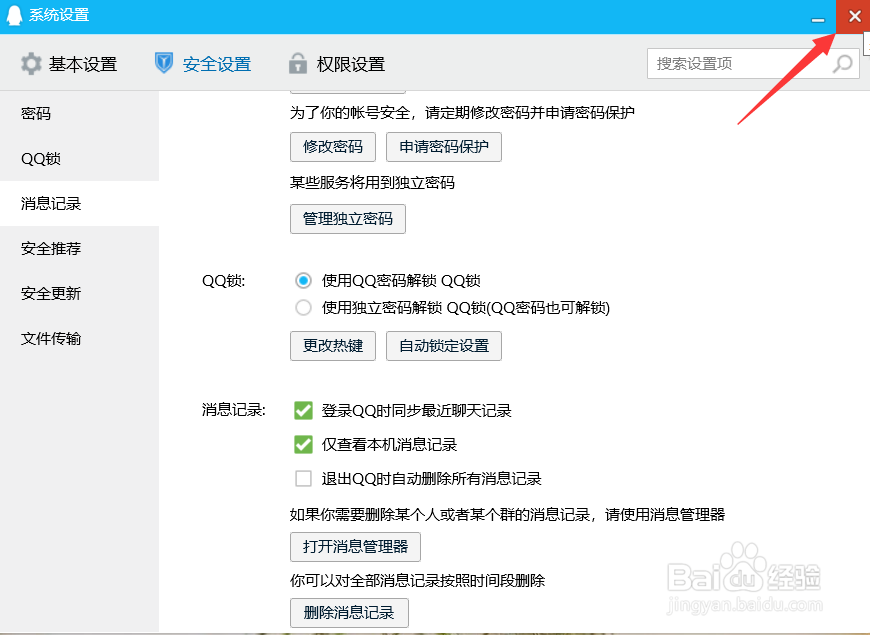Click the 申请密码保护 button
Image resolution: width=870 pixels, height=635 pixels.
444,147
